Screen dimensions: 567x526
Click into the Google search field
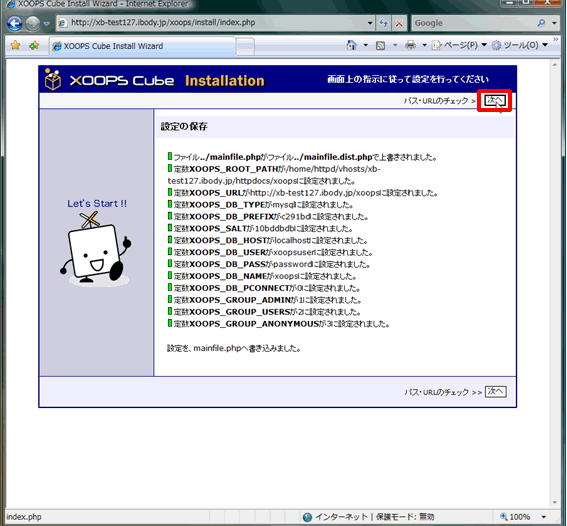473,23
